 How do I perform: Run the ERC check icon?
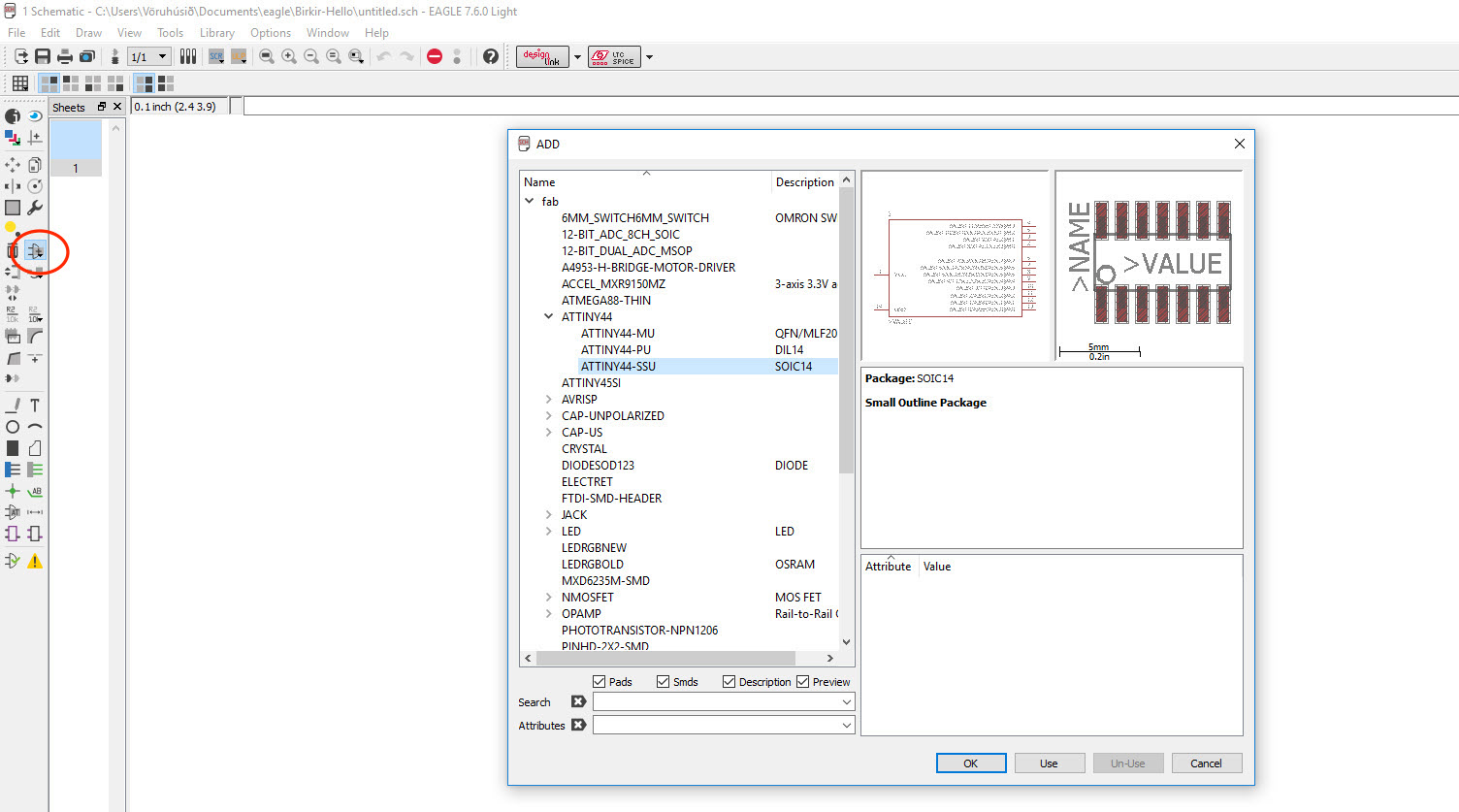(13, 561)
